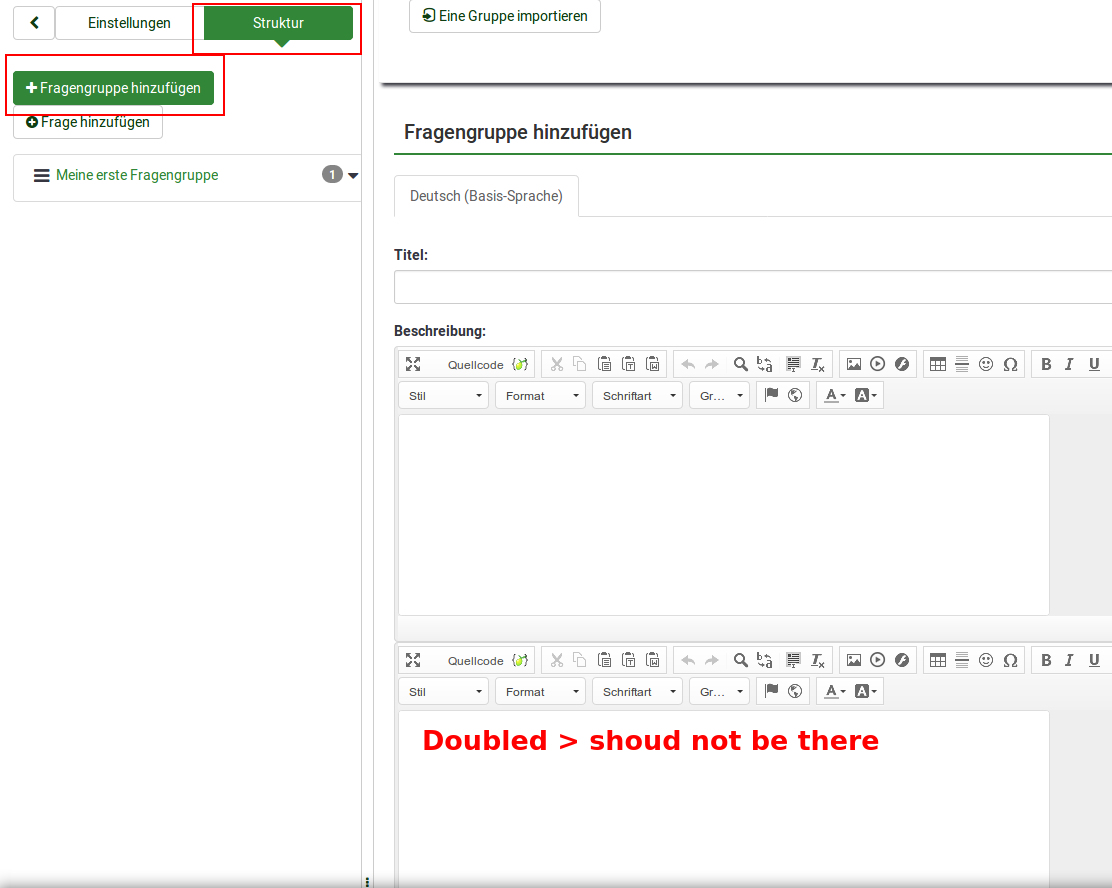
Task: Open the Format dropdown in upper editor
Action: (541, 396)
